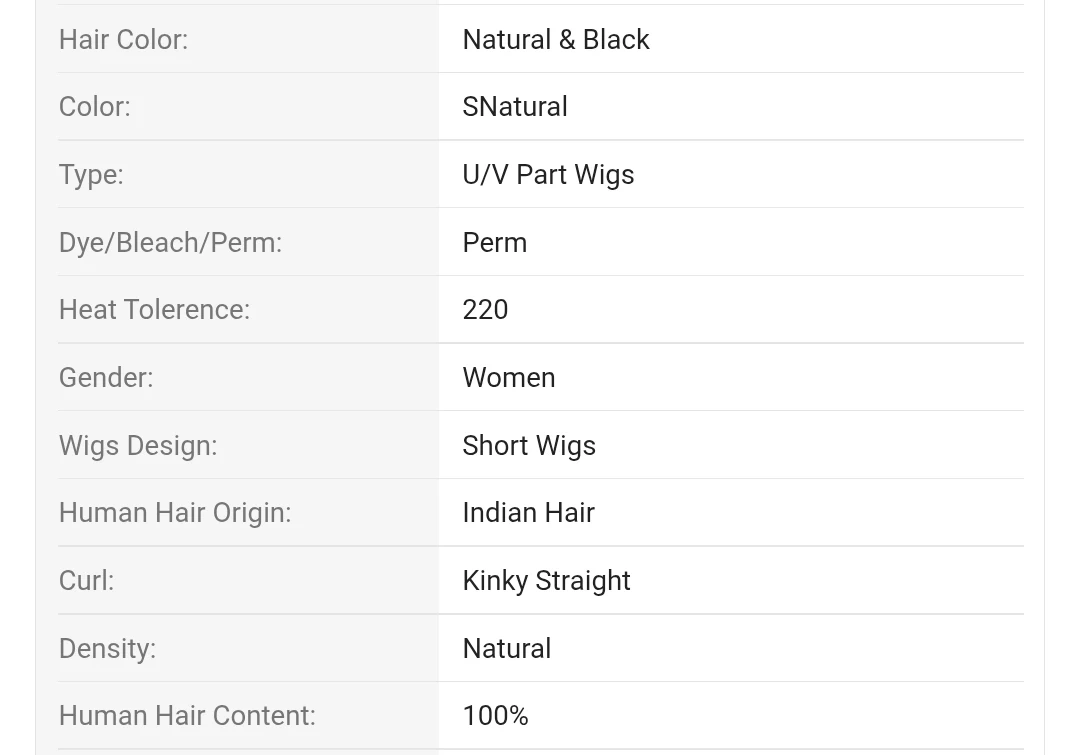Click the "Gender:" label
Screen dimensions: 1080x755
106,378
